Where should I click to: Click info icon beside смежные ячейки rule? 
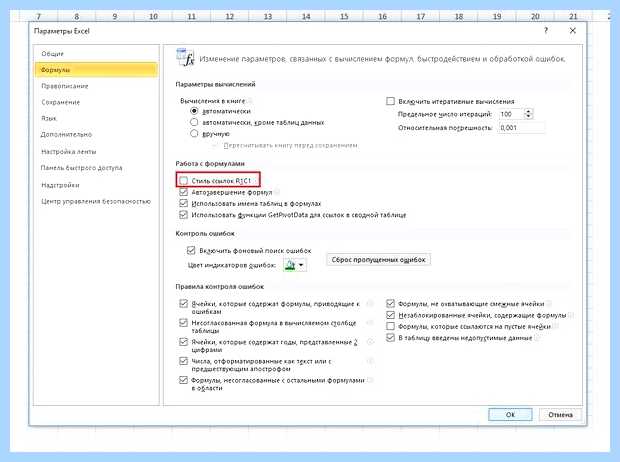(x=549, y=304)
